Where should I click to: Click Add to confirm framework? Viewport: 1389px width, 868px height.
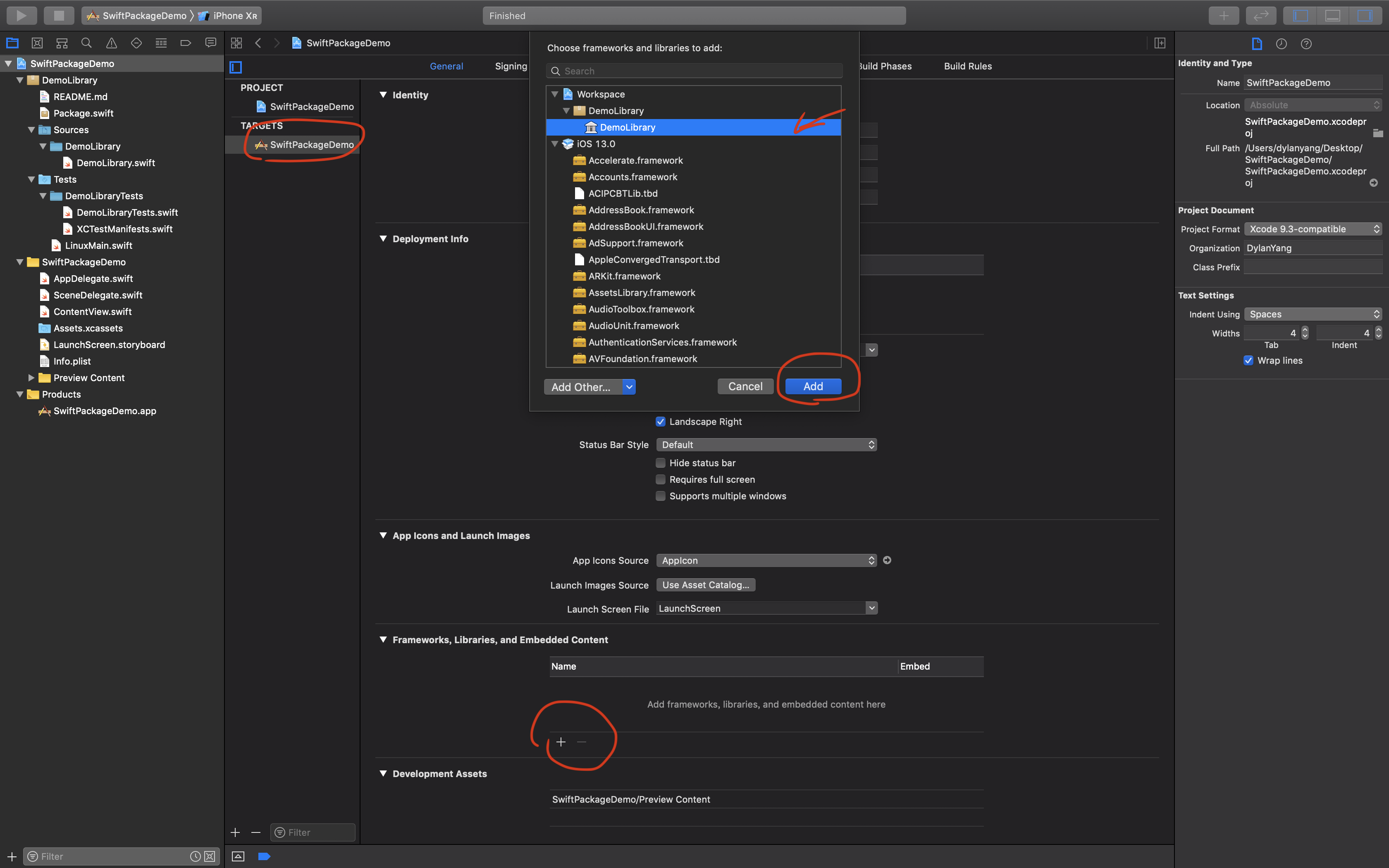coord(813,386)
